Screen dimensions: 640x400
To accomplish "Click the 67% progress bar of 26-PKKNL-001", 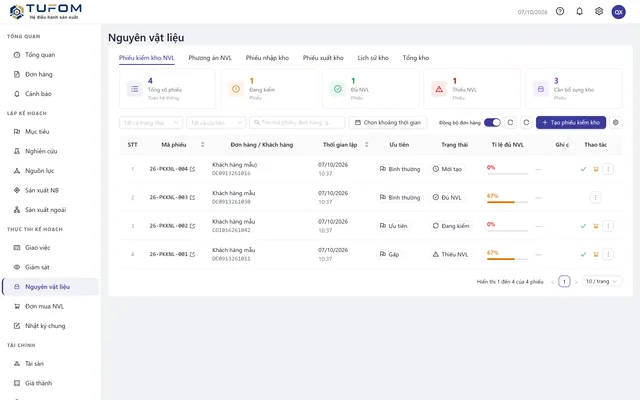I will point(507,259).
